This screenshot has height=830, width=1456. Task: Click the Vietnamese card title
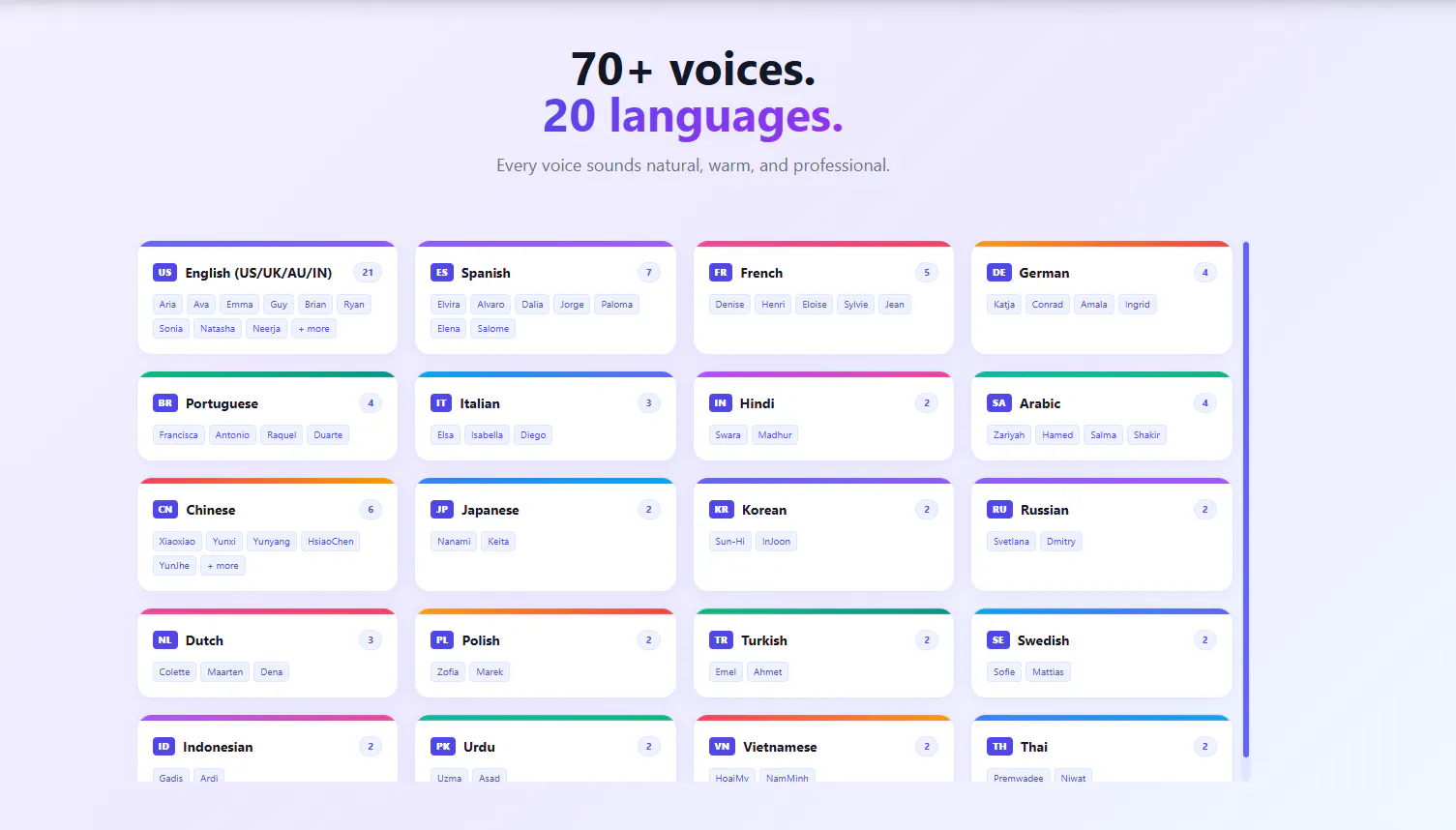pyautogui.click(x=780, y=747)
